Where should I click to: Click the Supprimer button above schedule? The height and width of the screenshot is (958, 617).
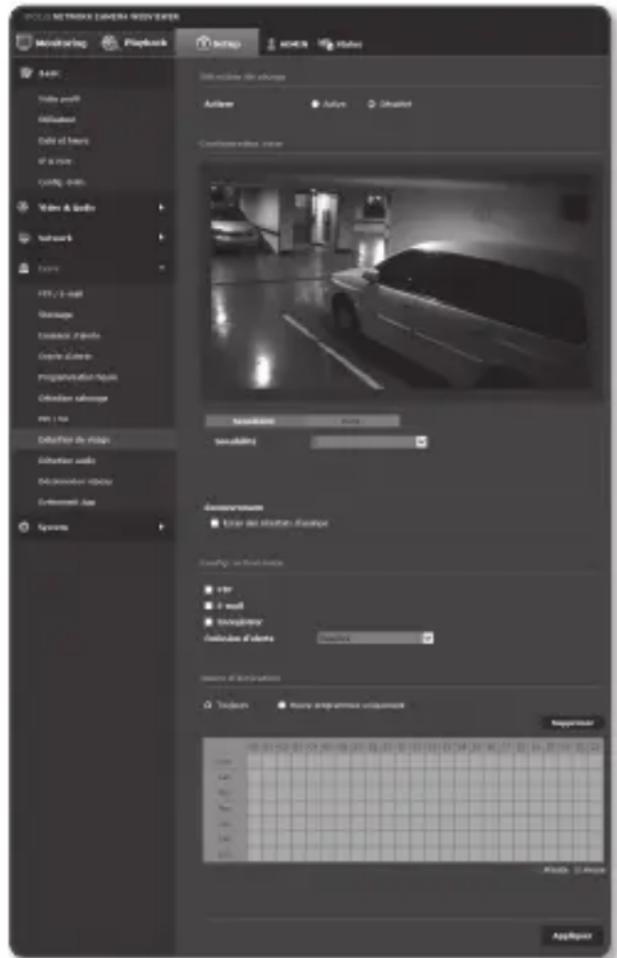tap(573, 722)
